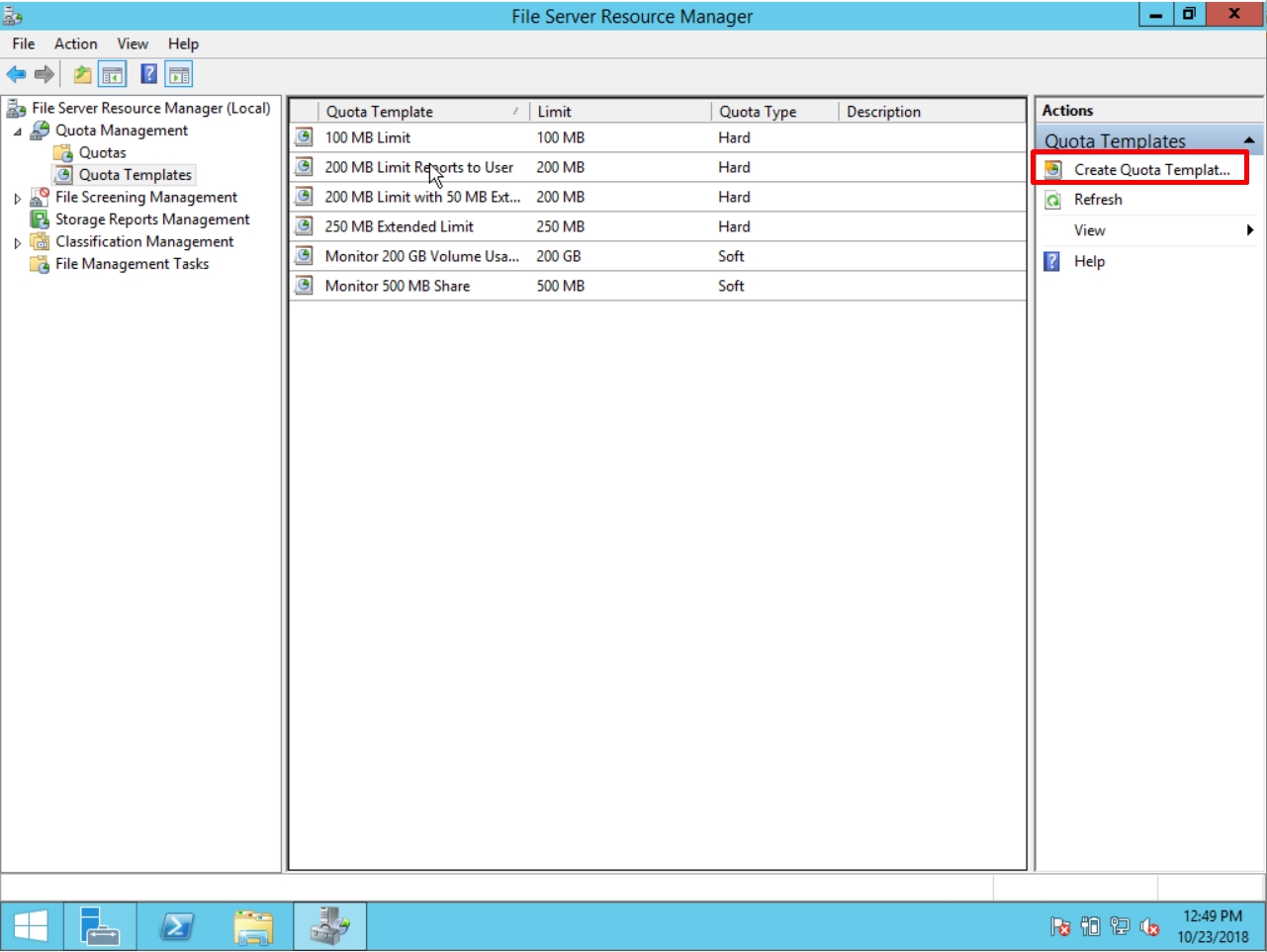Open the File menu
Screen dimensions: 1267x952
22,43
